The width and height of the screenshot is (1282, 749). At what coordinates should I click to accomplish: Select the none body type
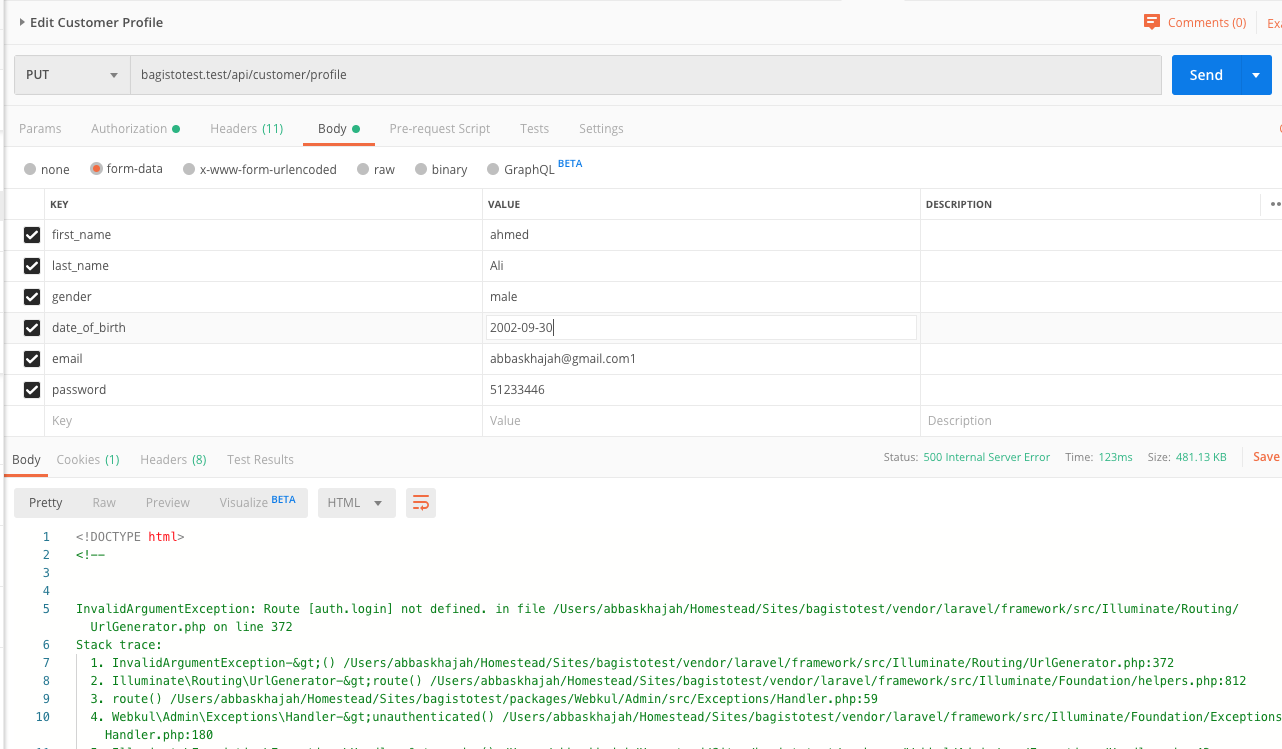coord(47,169)
